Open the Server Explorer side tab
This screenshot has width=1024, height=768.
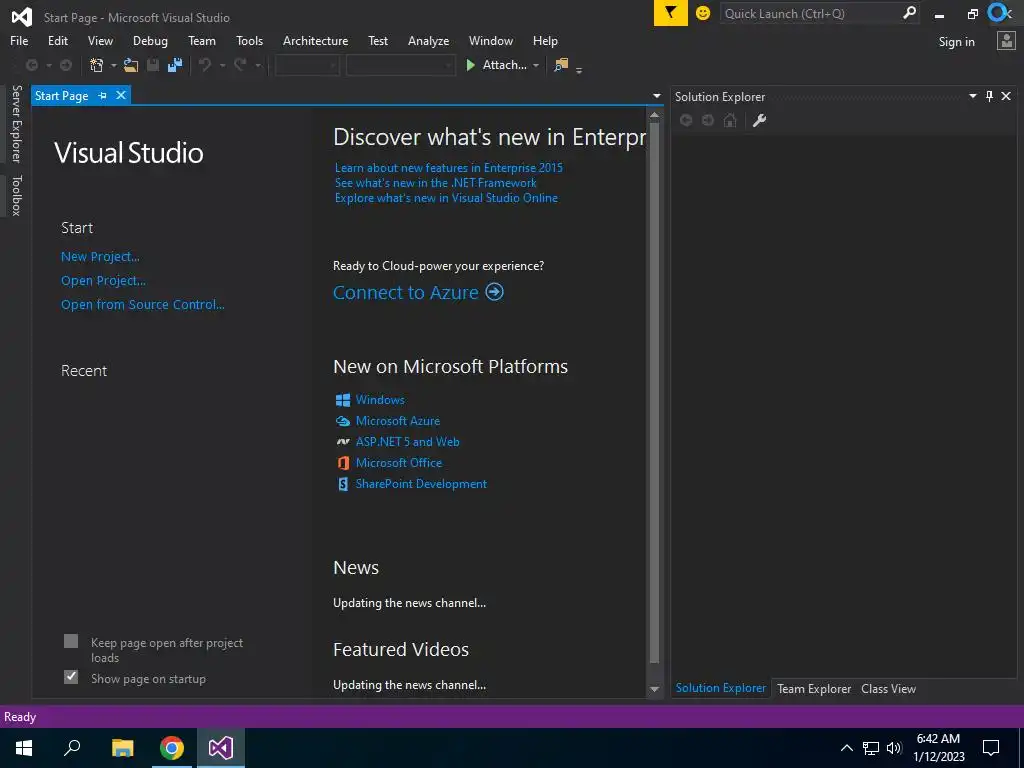tap(17, 124)
